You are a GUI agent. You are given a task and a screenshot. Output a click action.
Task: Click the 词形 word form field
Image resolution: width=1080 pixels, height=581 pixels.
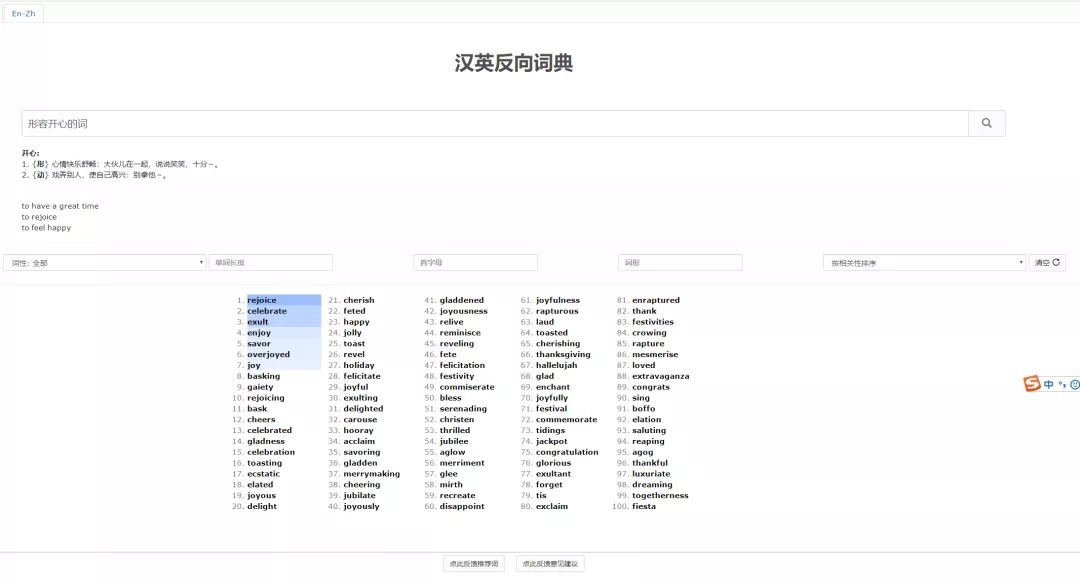coord(680,263)
